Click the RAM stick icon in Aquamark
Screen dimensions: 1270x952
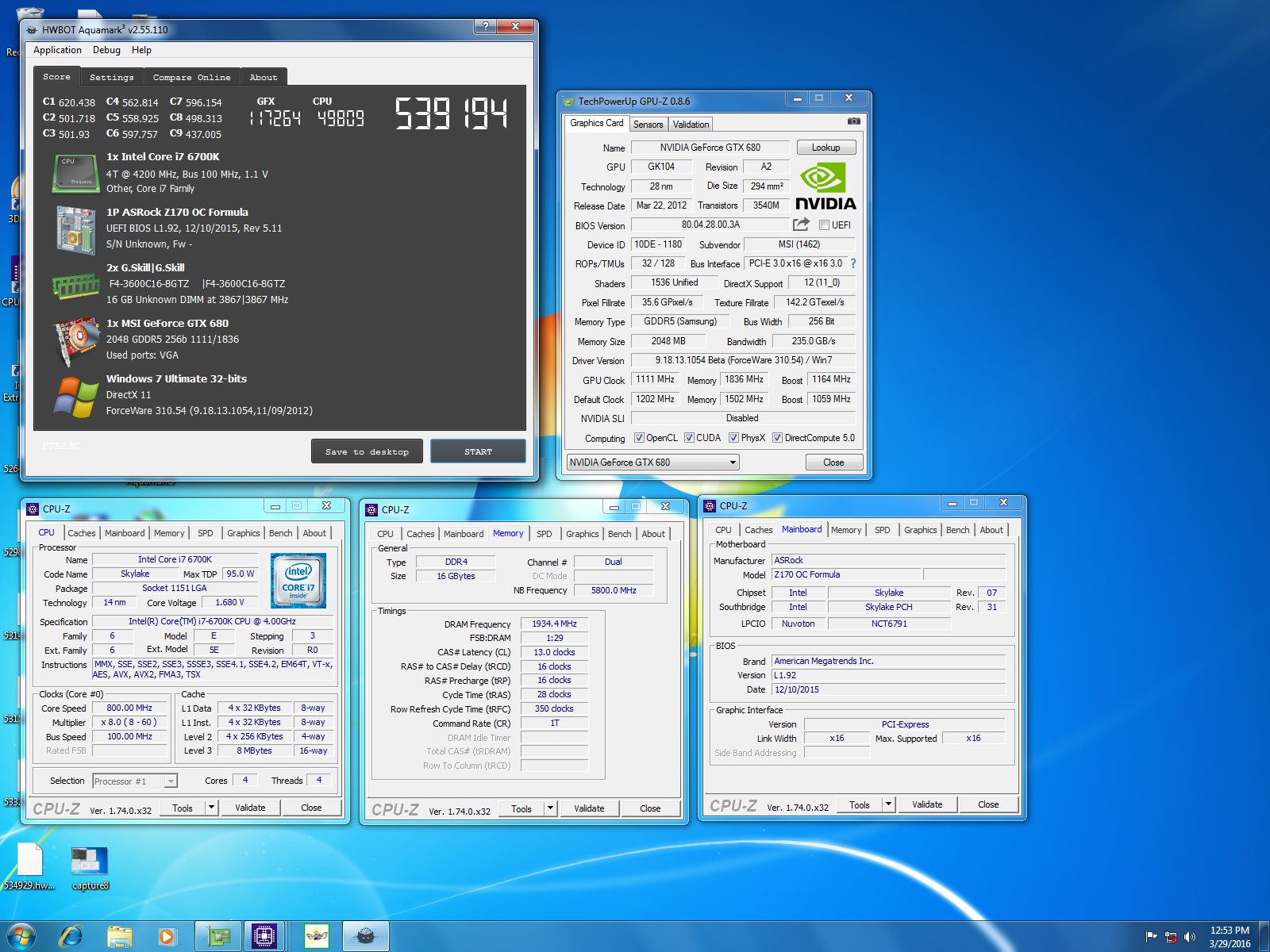[x=75, y=286]
